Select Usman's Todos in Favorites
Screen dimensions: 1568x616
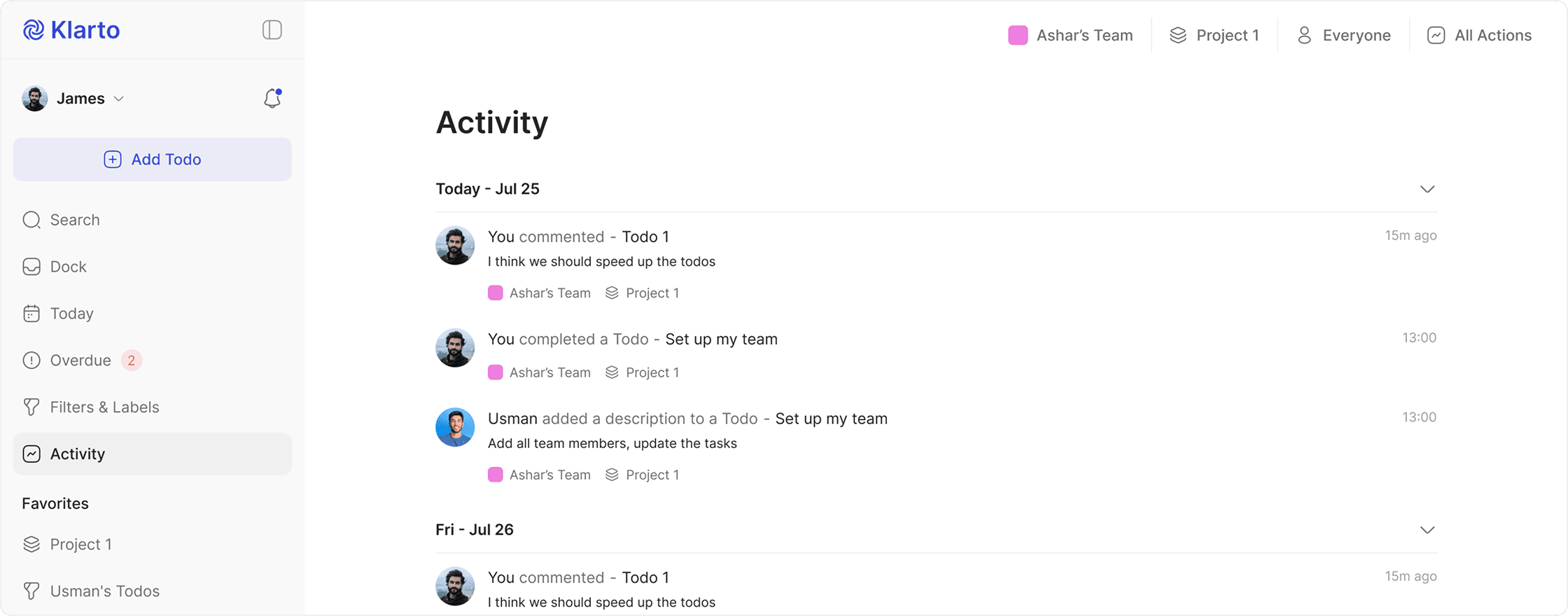[x=104, y=590]
